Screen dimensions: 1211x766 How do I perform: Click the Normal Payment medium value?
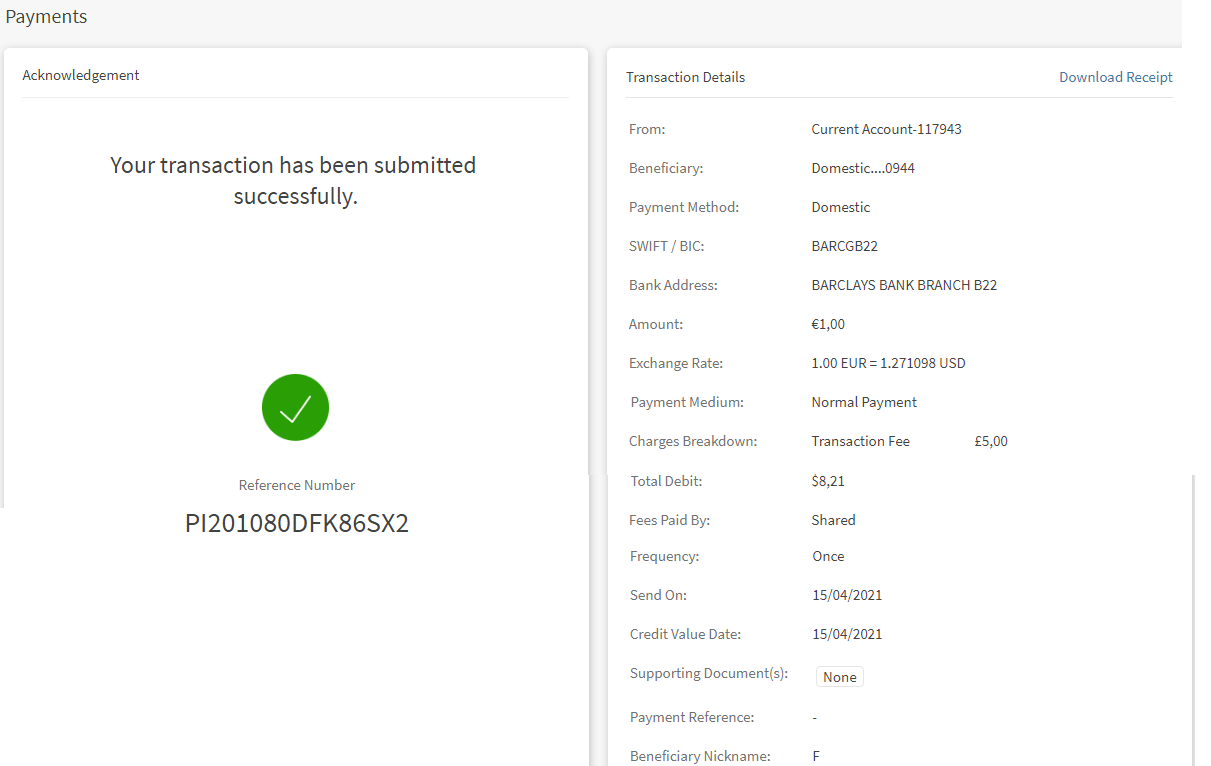[864, 402]
